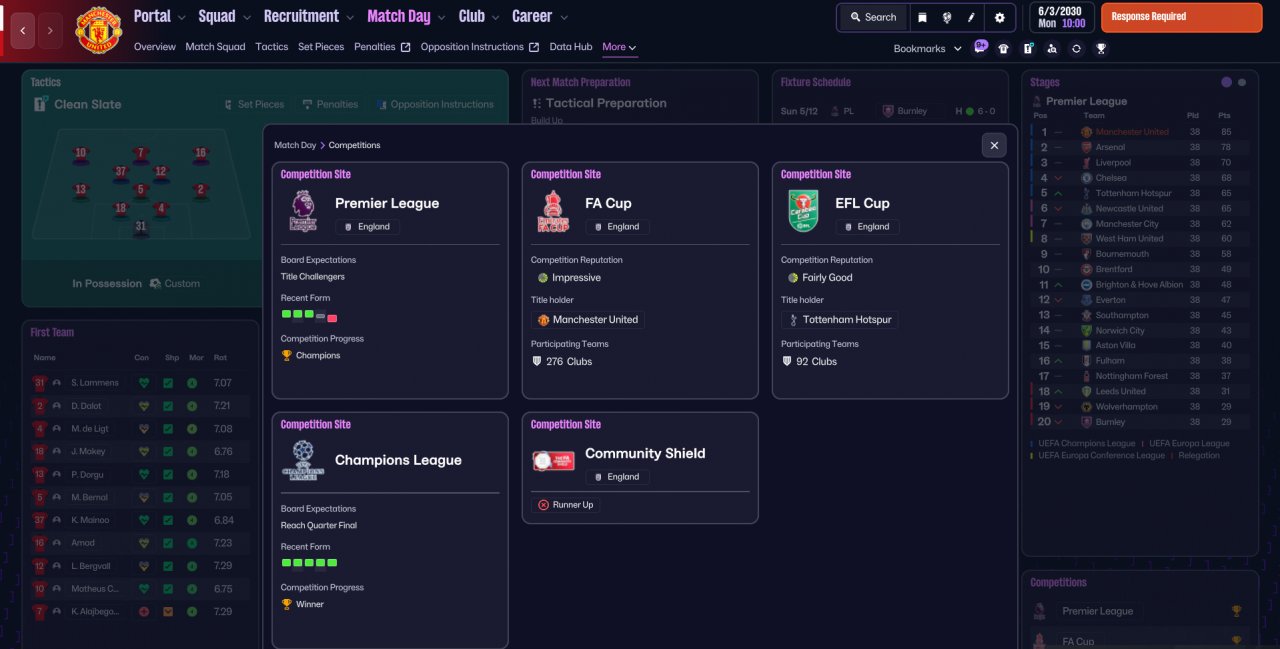Click the EFL Cup logo in the card
This screenshot has height=649, width=1280.
[803, 211]
